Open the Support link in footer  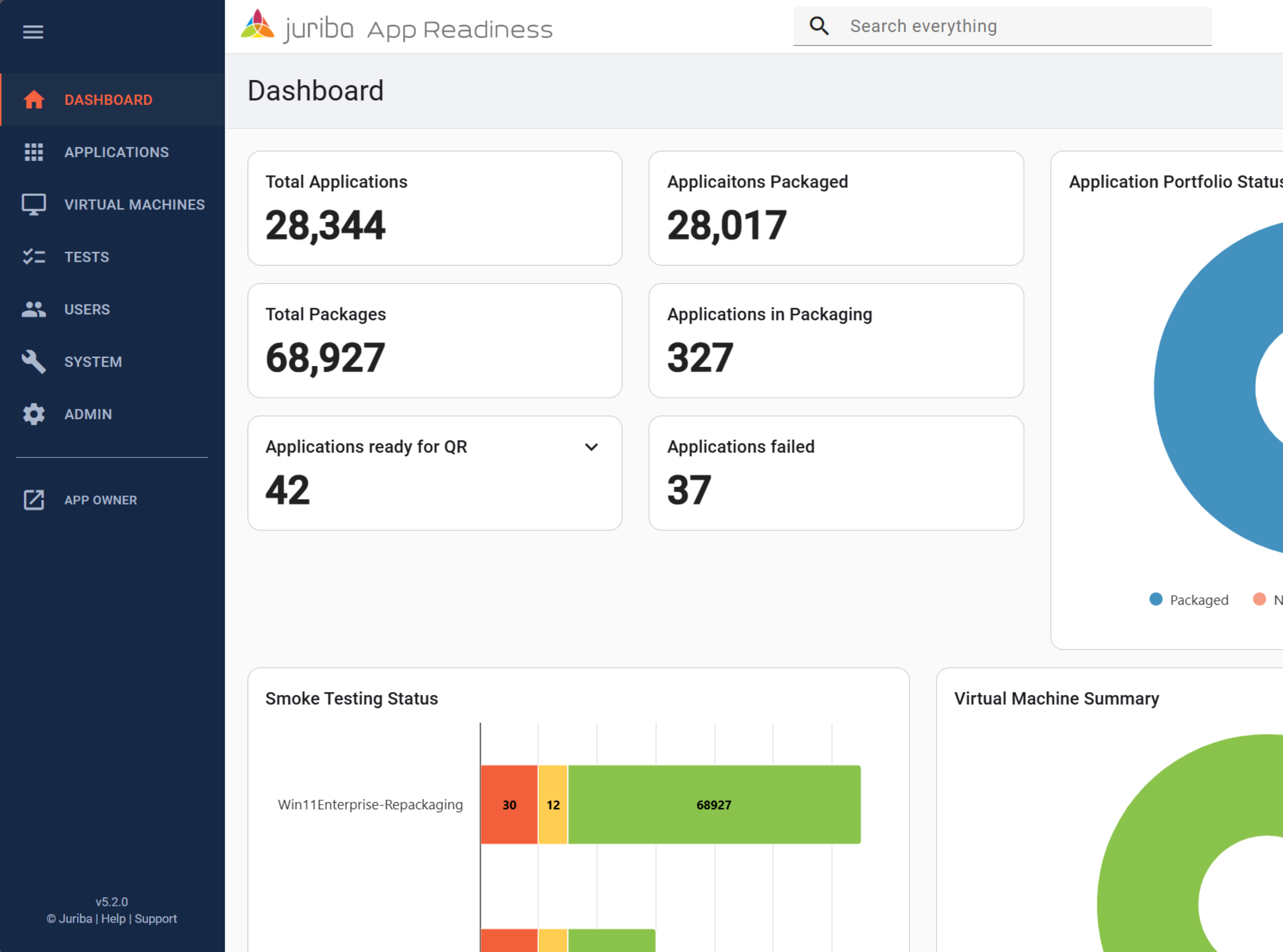click(x=156, y=918)
